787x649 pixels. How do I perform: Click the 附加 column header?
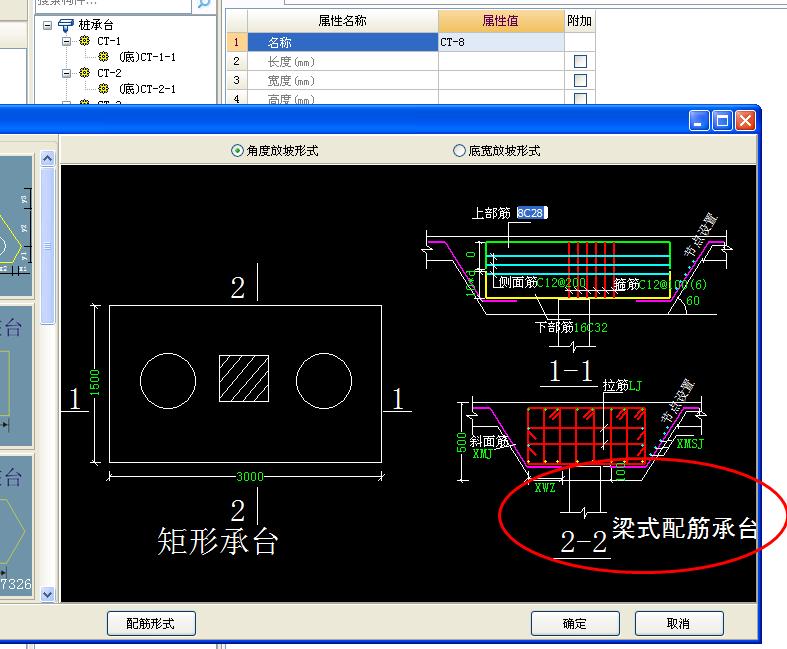(580, 21)
